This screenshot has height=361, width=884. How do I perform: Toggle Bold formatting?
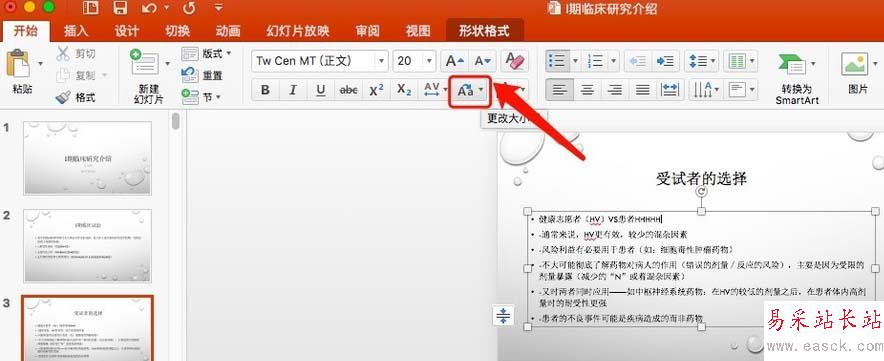point(266,90)
